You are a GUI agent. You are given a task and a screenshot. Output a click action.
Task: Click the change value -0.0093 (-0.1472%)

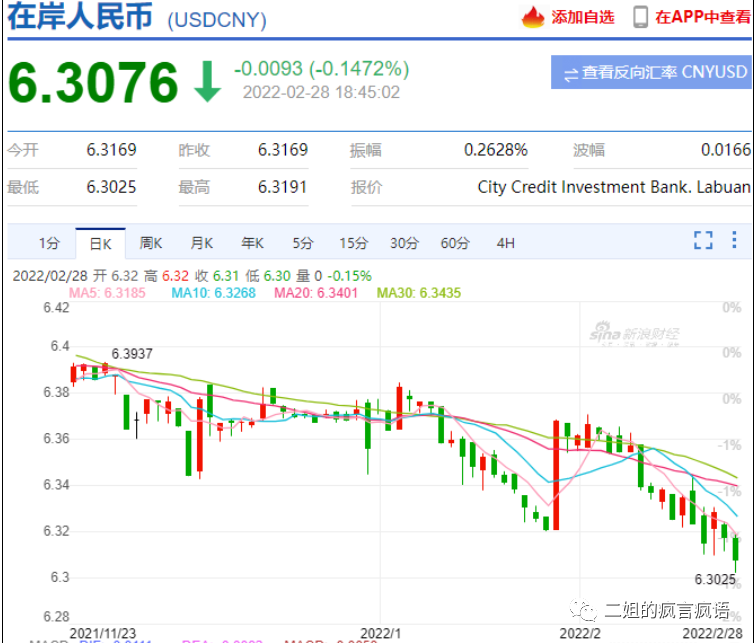click(322, 69)
